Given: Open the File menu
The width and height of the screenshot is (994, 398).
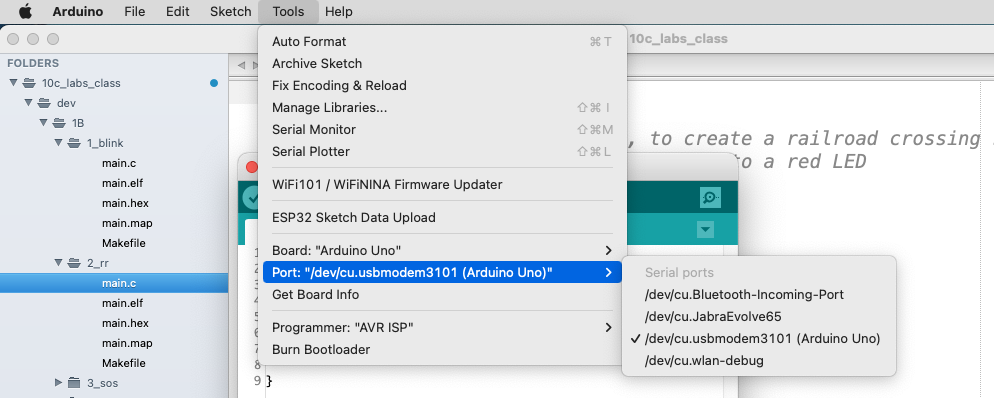Looking at the screenshot, I should click(134, 11).
